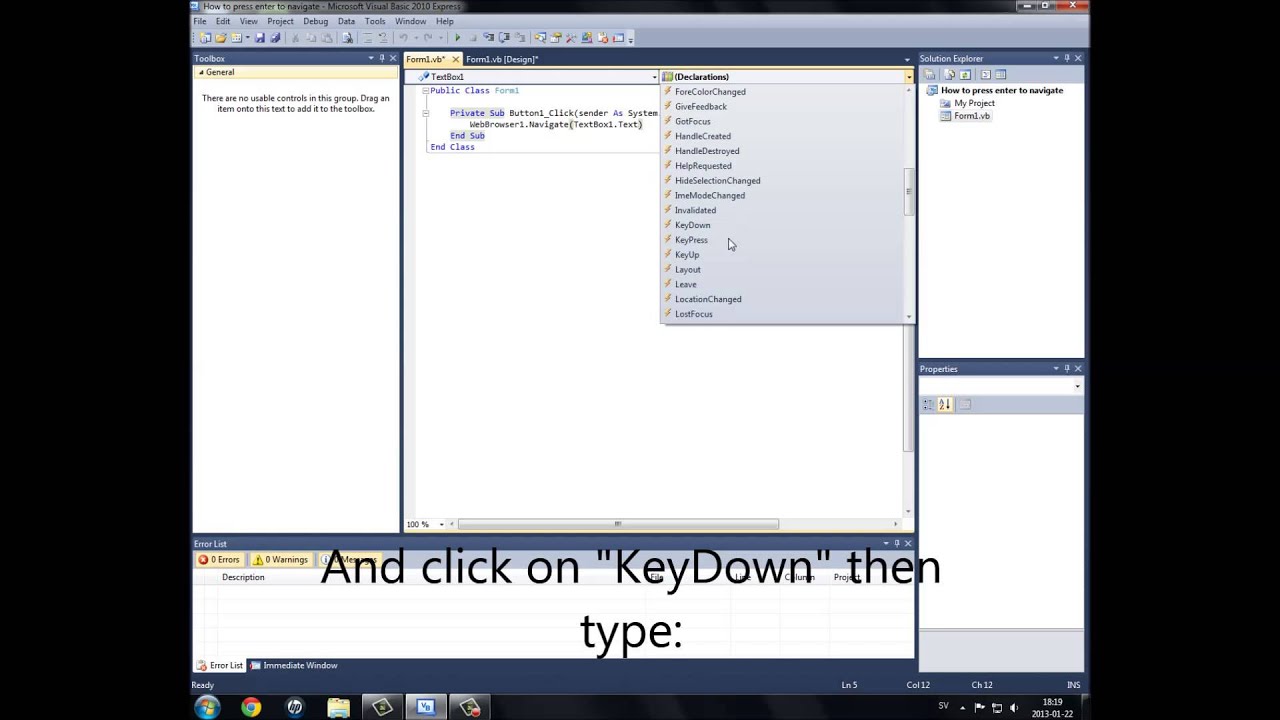This screenshot has height=720, width=1280.
Task: Click the Chrome icon in the taskbar
Action: click(251, 707)
